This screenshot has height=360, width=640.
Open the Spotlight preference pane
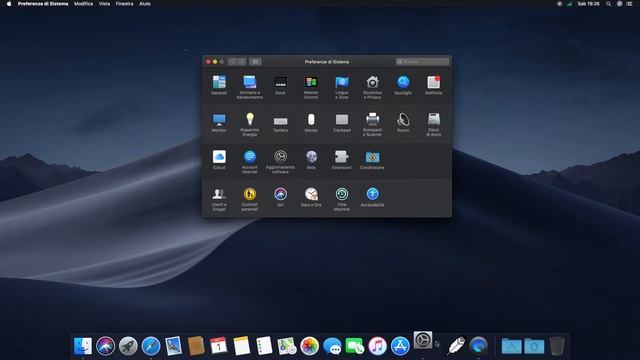point(403,85)
